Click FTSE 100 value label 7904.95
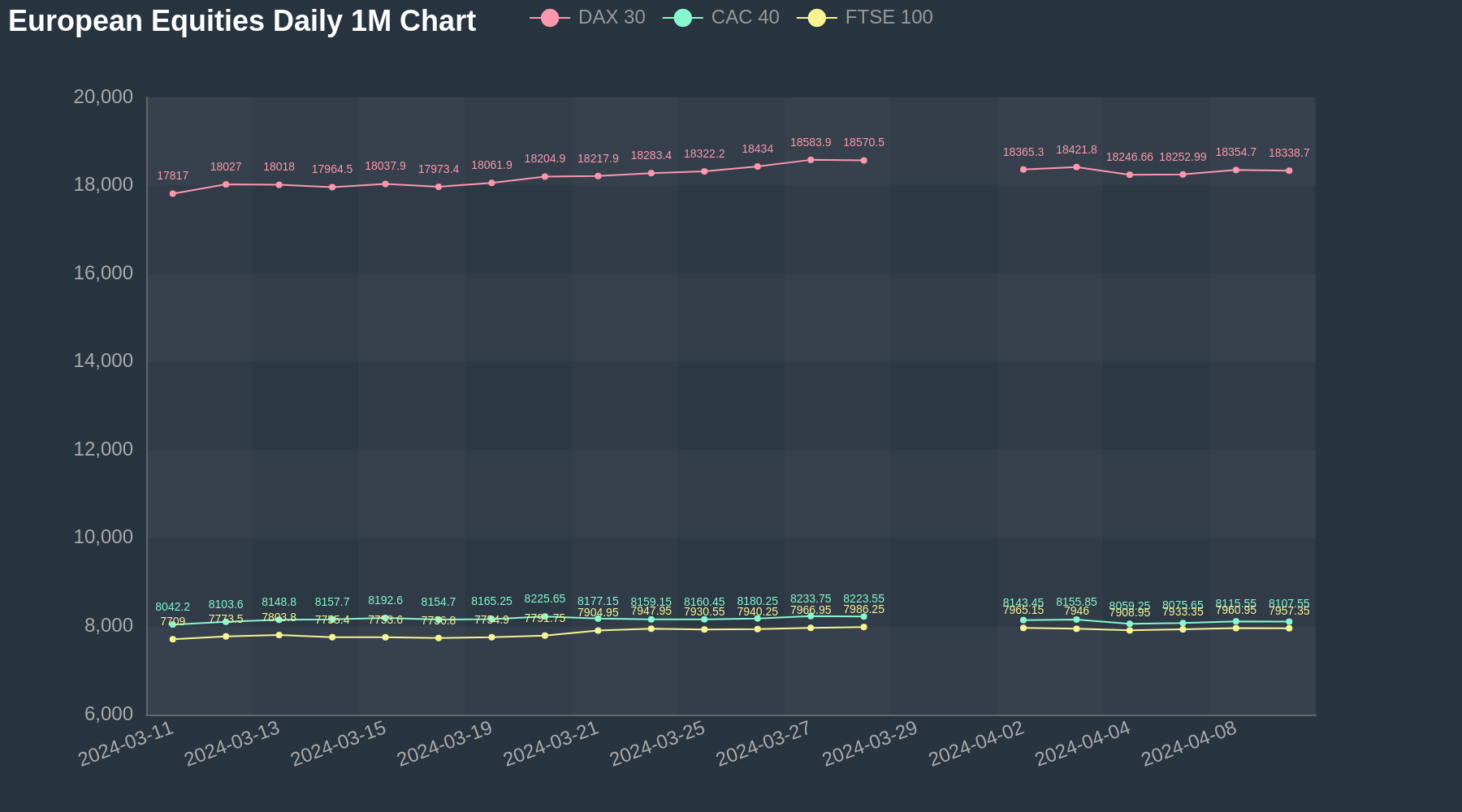This screenshot has width=1462, height=812. [x=599, y=613]
